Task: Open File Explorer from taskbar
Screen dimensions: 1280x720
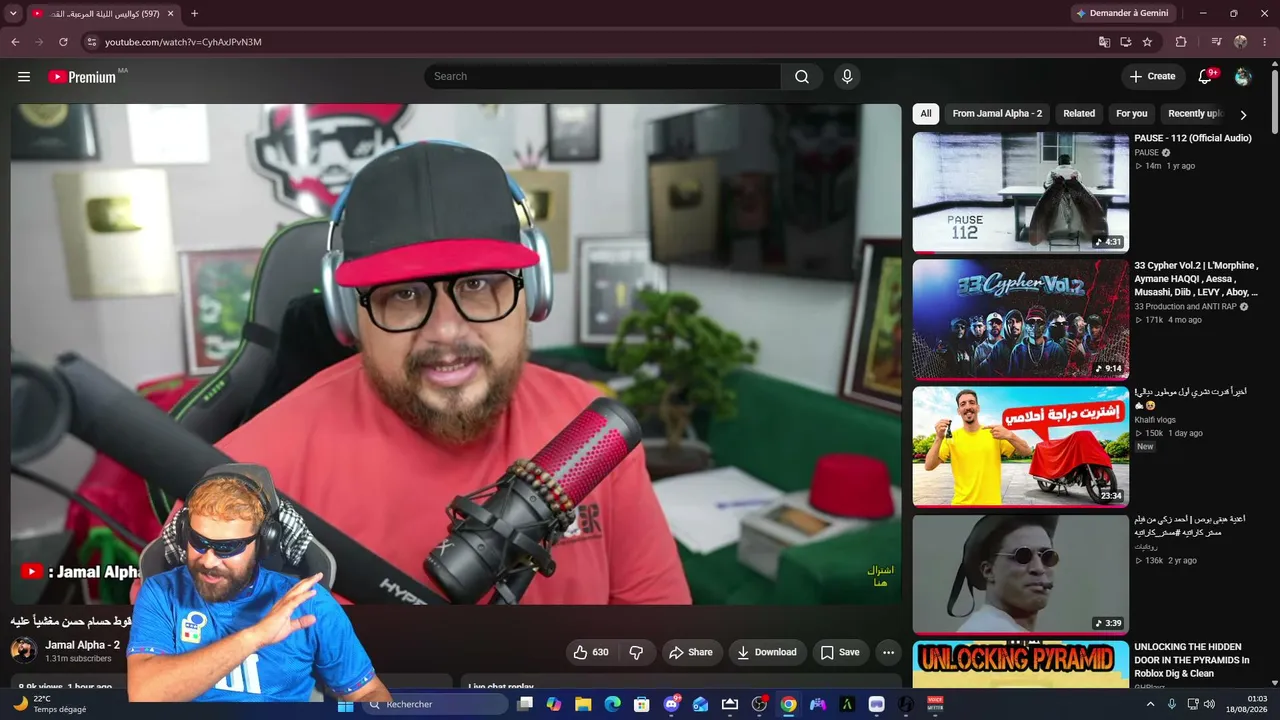Action: [x=583, y=705]
